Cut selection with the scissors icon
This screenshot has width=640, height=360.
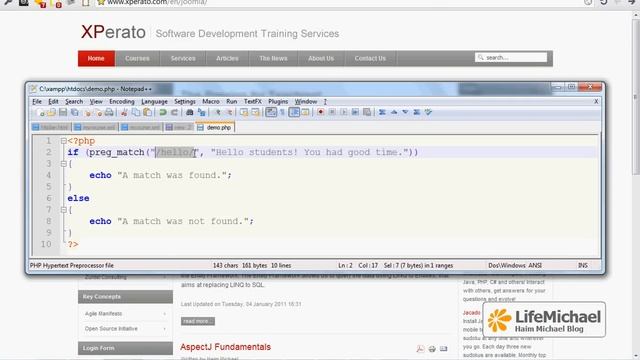[124, 112]
